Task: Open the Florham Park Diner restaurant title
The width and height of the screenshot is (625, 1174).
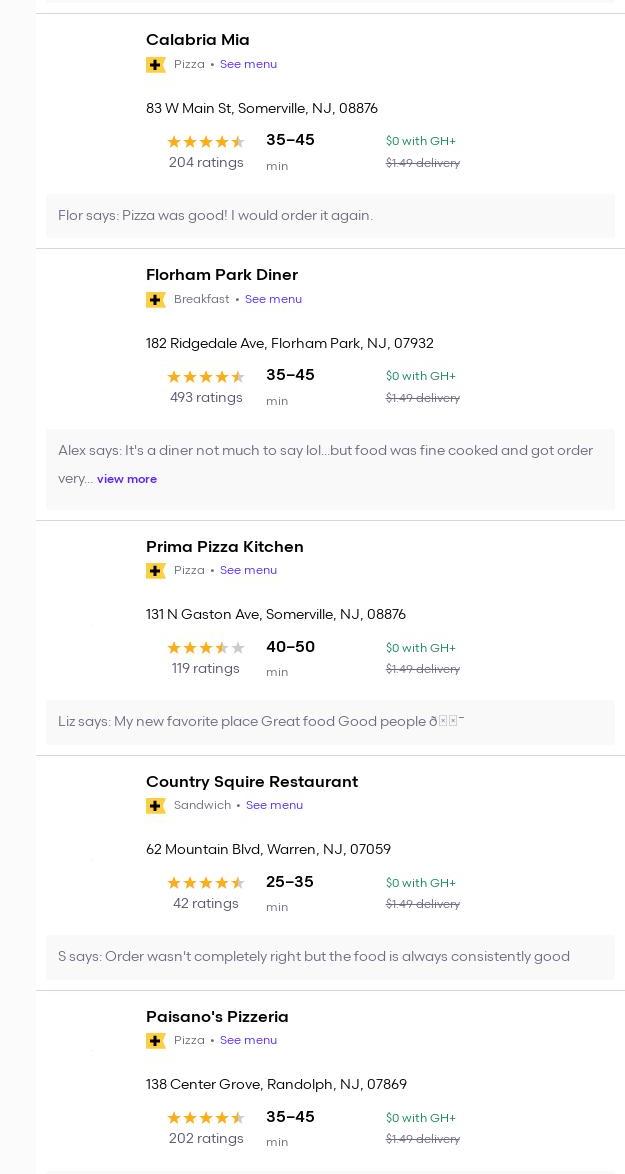Action: (222, 275)
